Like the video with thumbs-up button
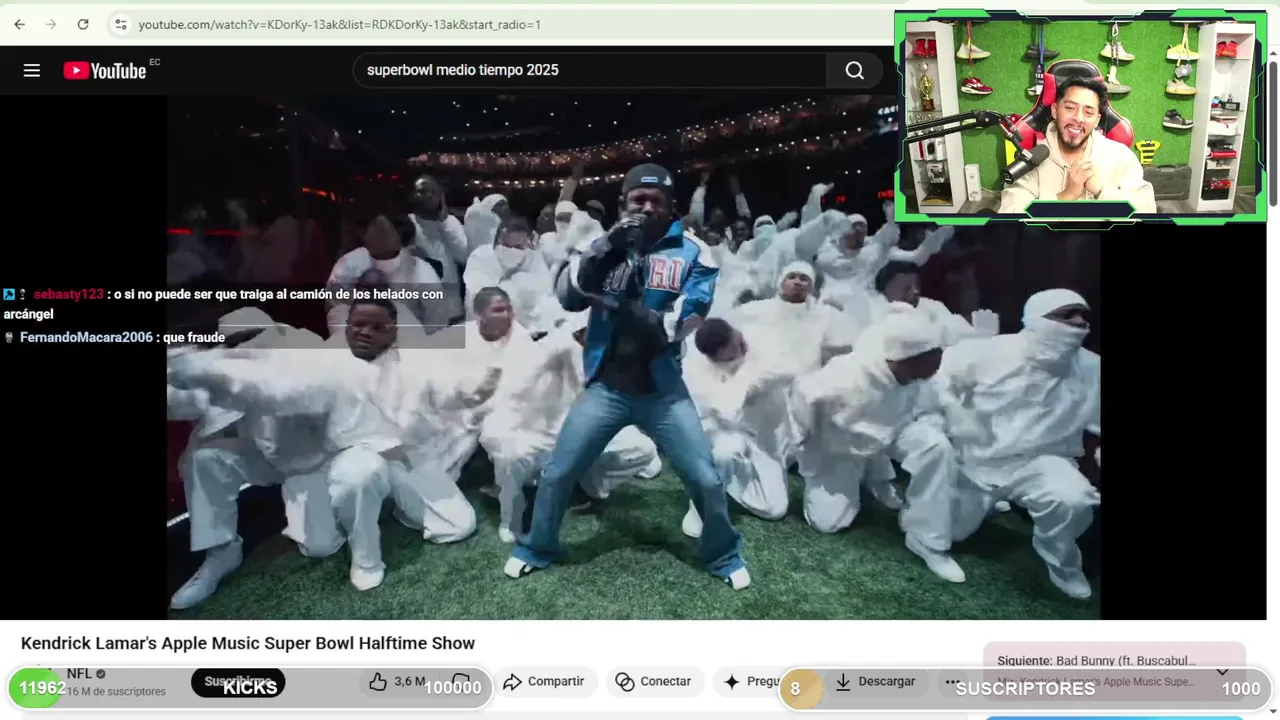 click(397, 682)
